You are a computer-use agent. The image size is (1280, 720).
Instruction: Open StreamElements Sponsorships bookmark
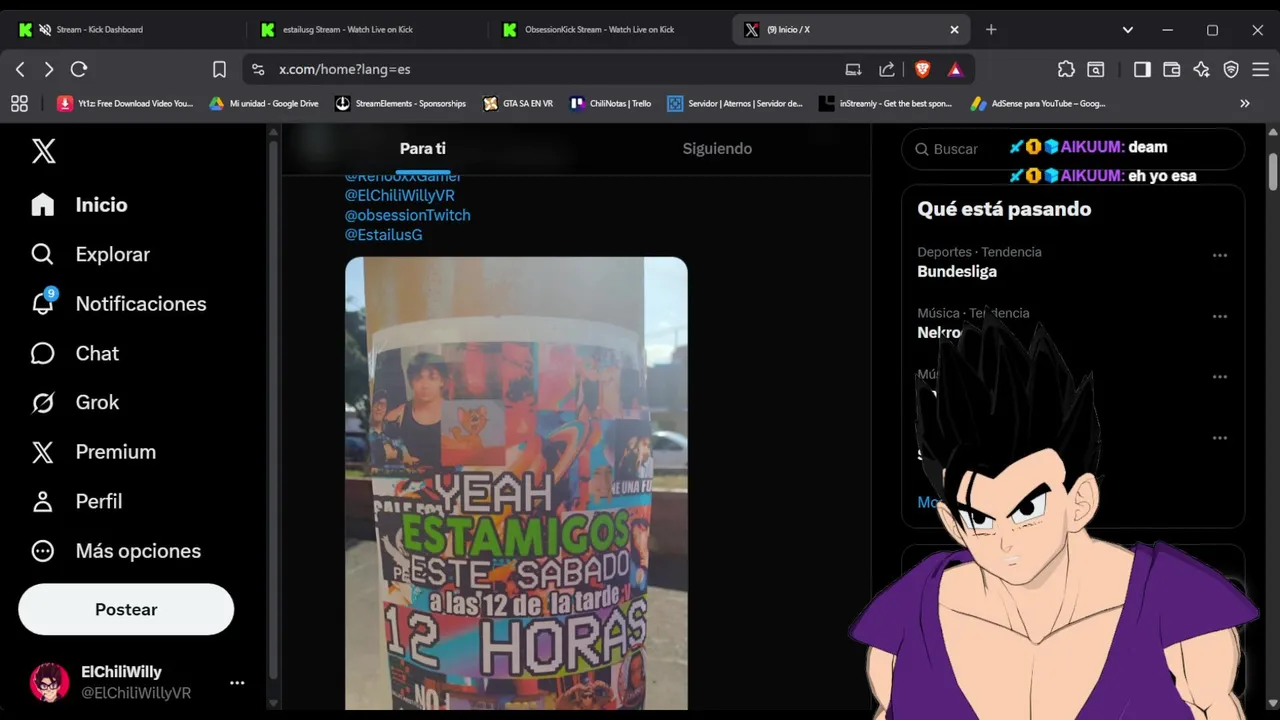click(401, 103)
